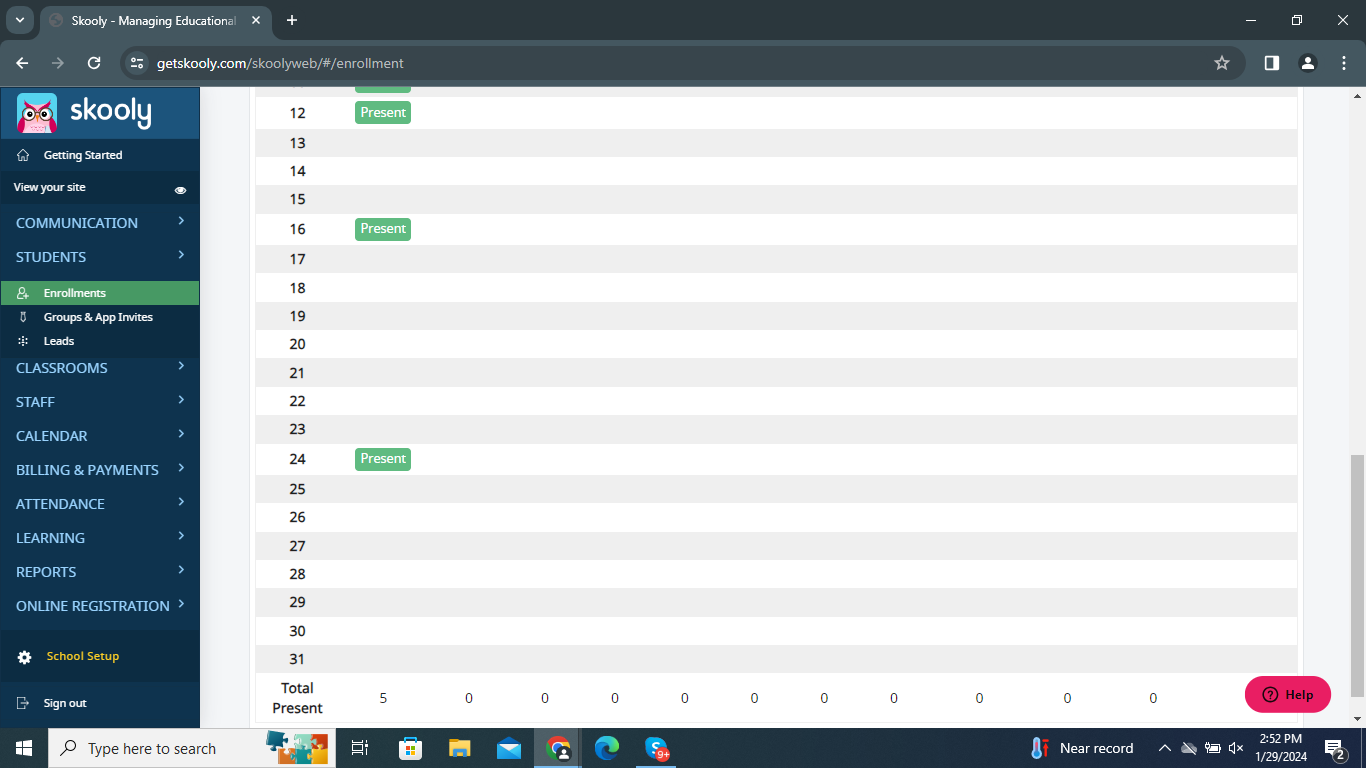1366x768 pixels.
Task: Click Present badge on day 16
Action: [383, 229]
